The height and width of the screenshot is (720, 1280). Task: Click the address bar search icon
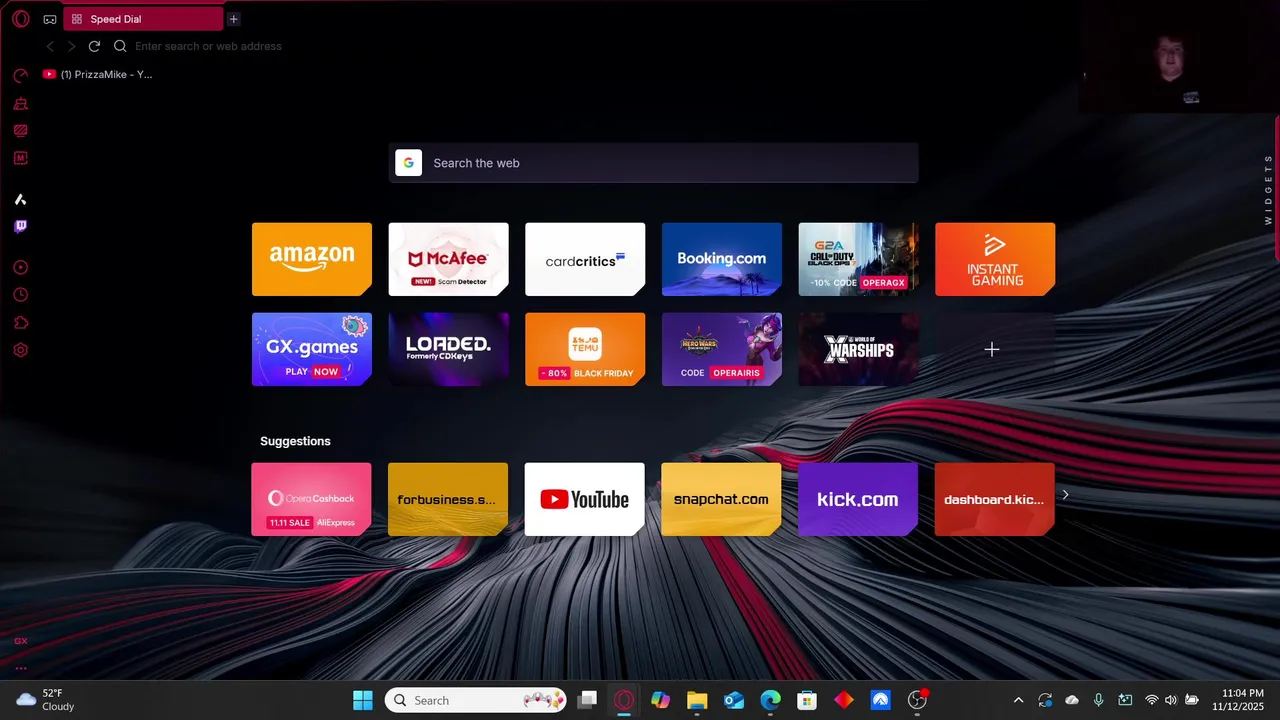[120, 46]
